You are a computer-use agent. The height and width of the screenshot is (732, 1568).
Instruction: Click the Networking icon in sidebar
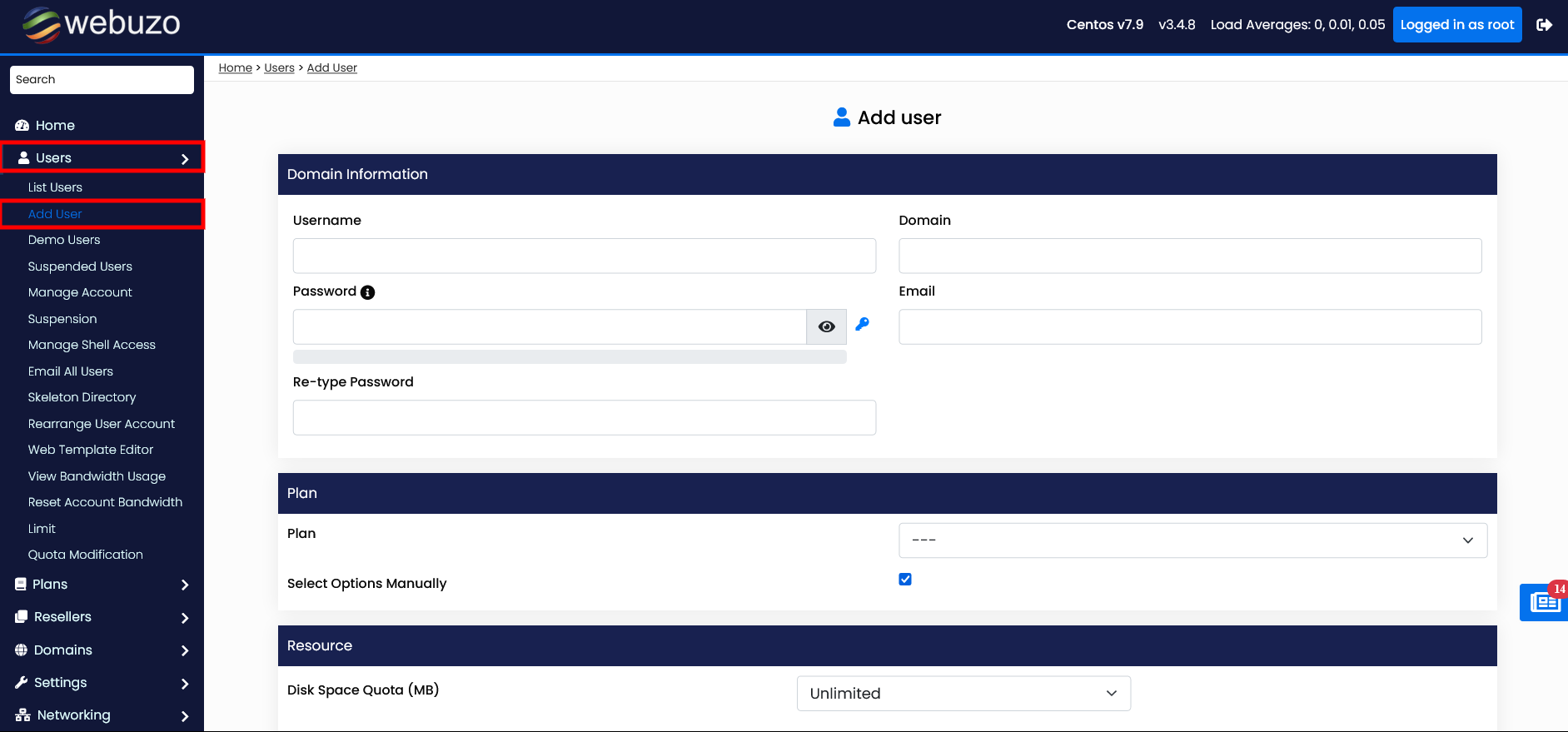click(22, 715)
